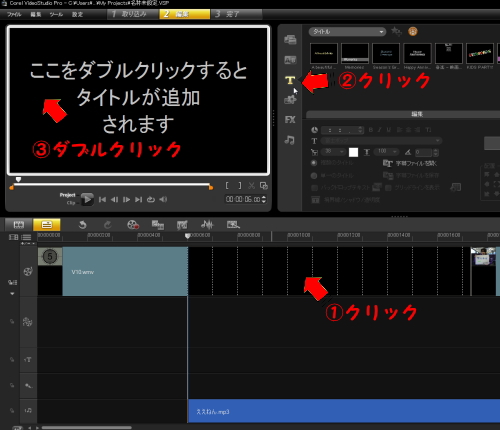Click the music track icon
This screenshot has width=500, height=430.
coord(28,410)
